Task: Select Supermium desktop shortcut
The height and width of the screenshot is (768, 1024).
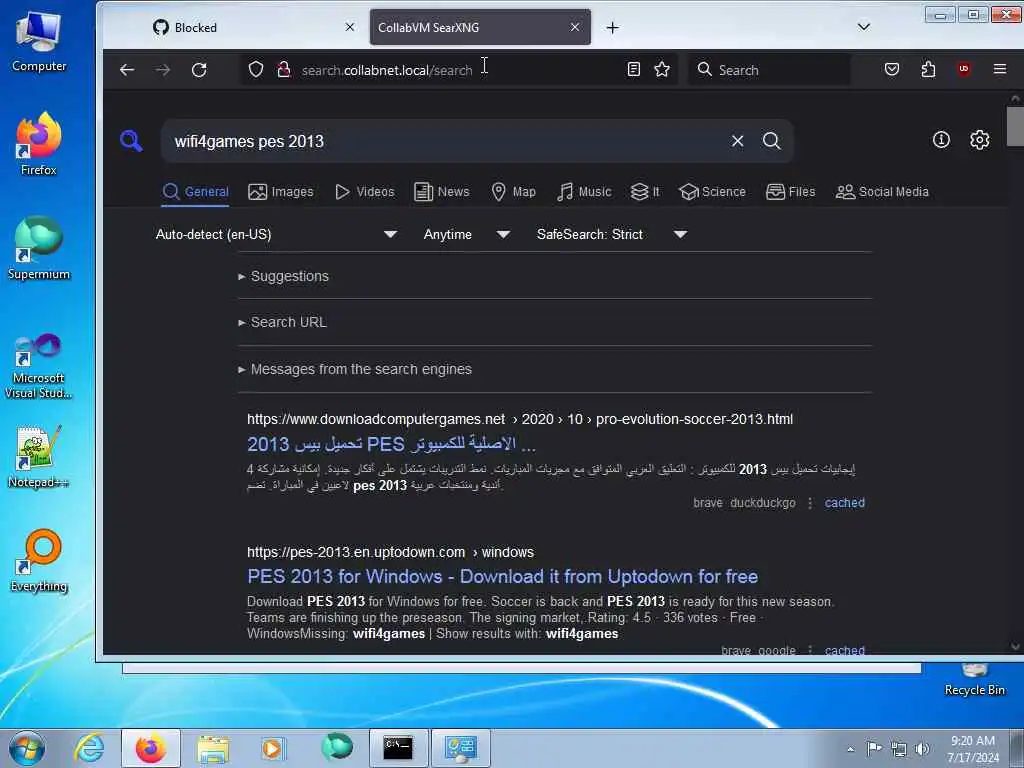Action: click(x=39, y=249)
